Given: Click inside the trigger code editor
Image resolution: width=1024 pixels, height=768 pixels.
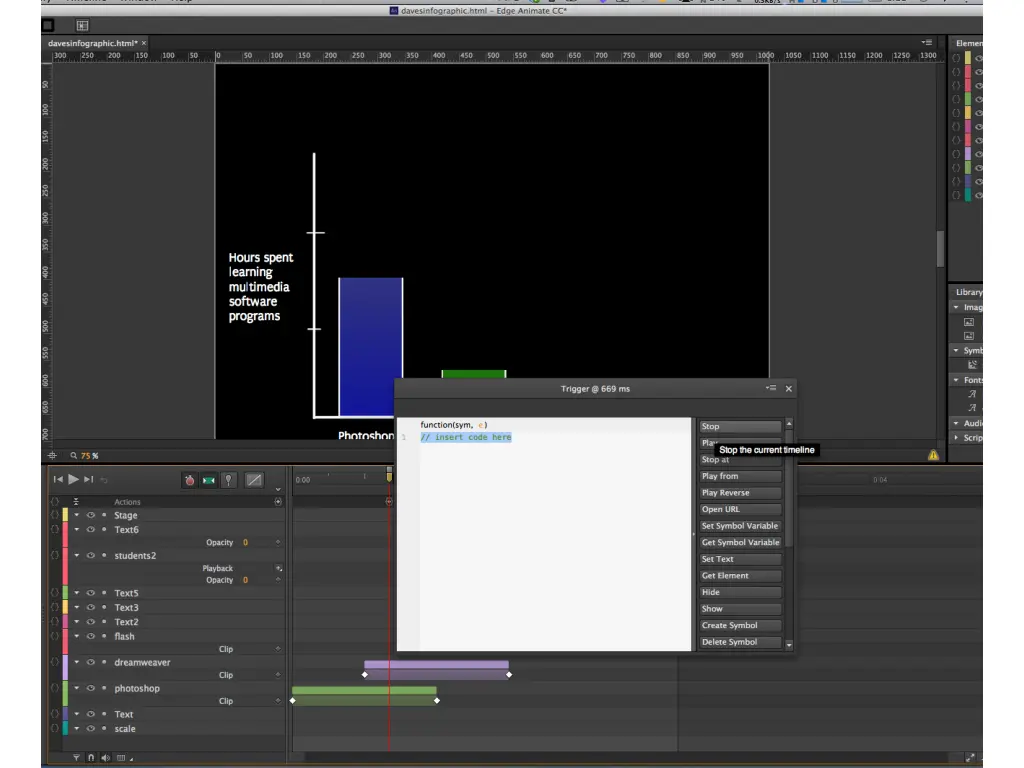Looking at the screenshot, I should (x=543, y=534).
